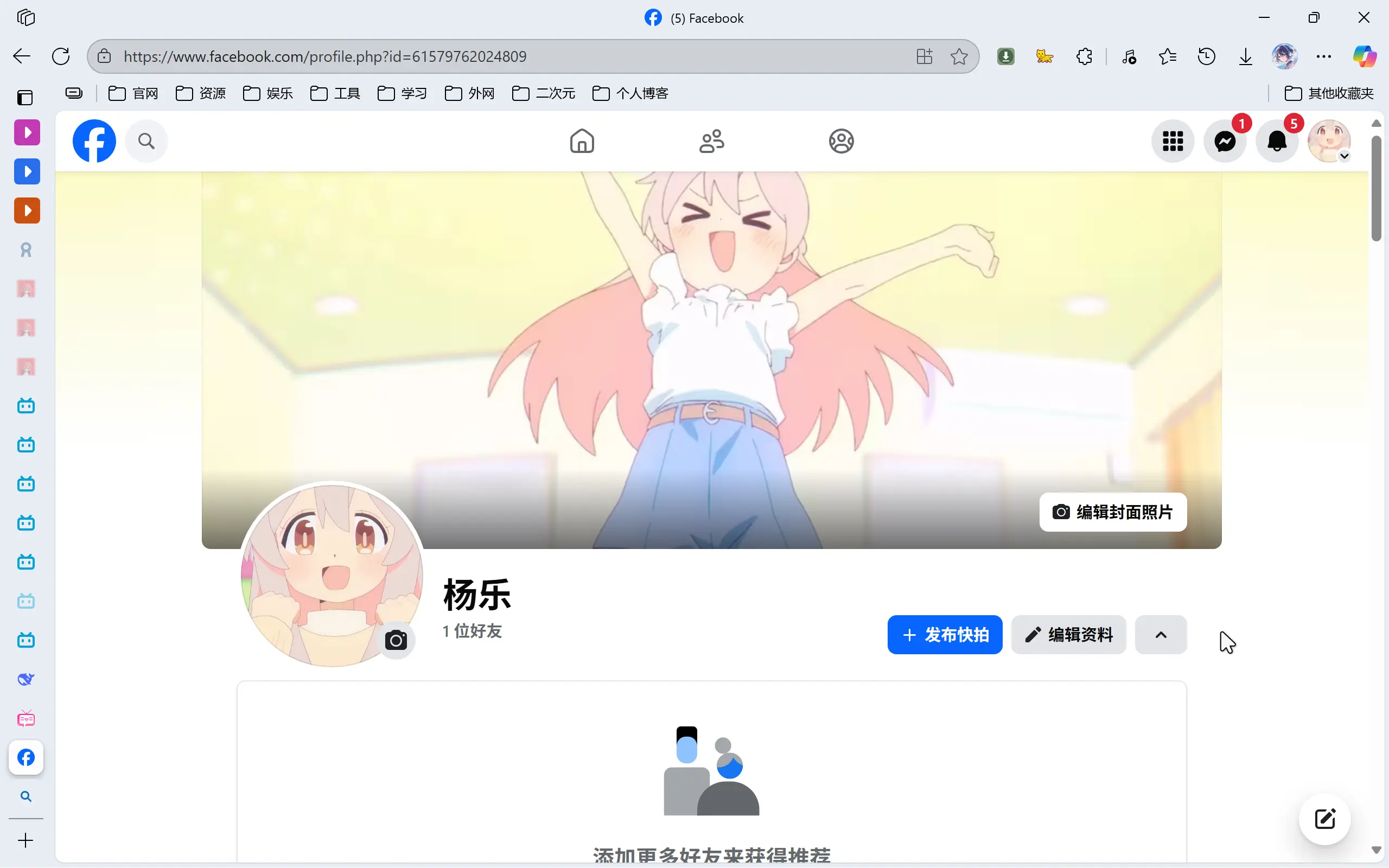This screenshot has height=868, width=1389.
Task: Click the page's vertical scrollbar thumb
Action: (1376, 189)
